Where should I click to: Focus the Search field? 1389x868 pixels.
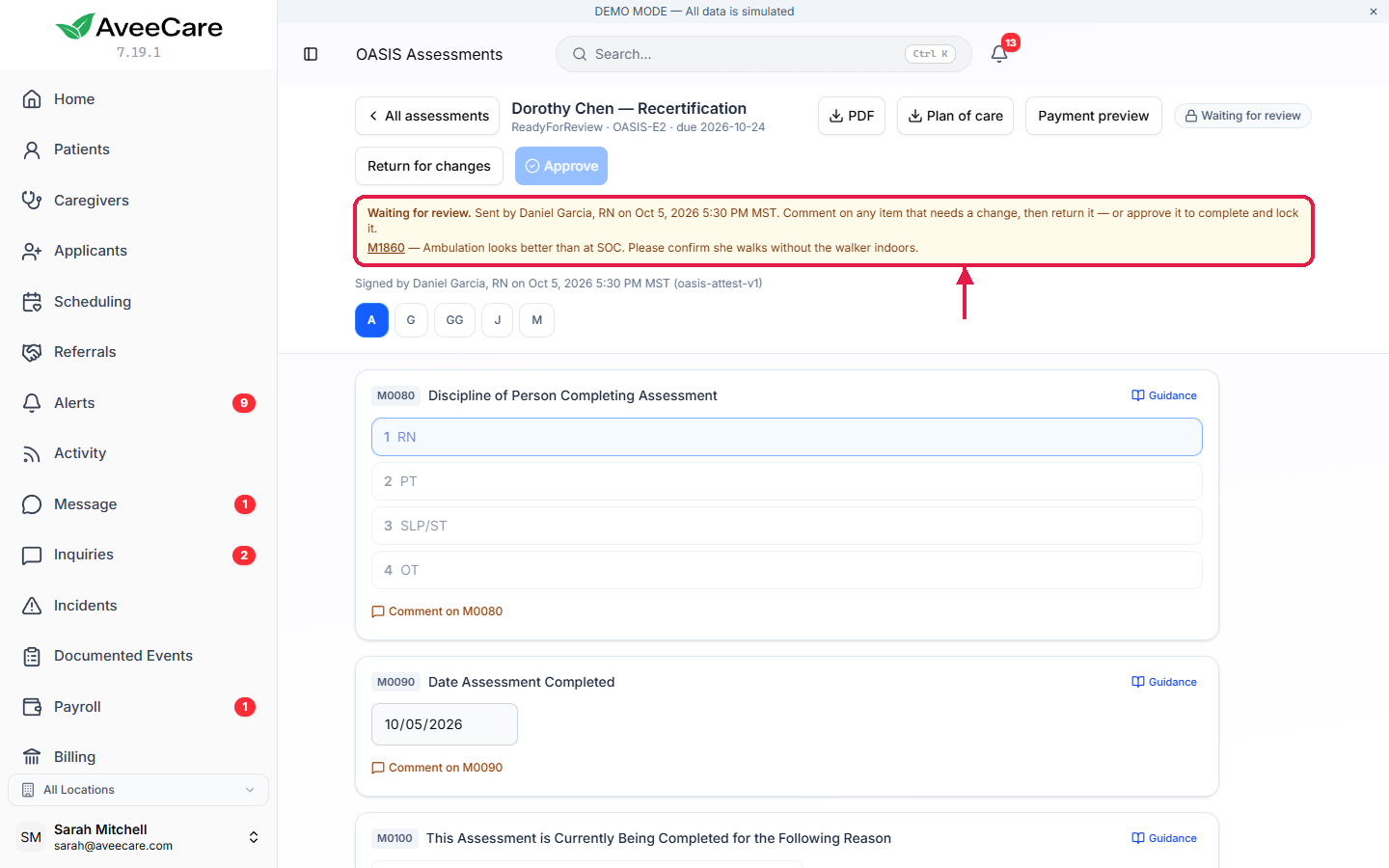coord(763,54)
